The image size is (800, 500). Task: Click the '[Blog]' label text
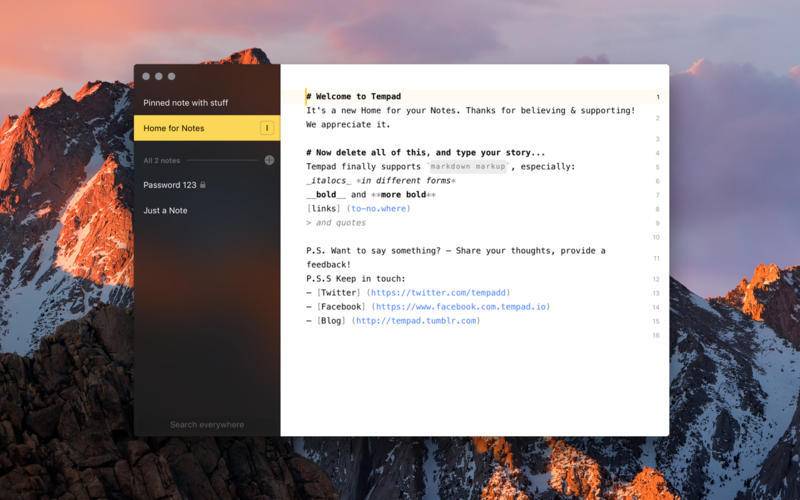(x=331, y=320)
